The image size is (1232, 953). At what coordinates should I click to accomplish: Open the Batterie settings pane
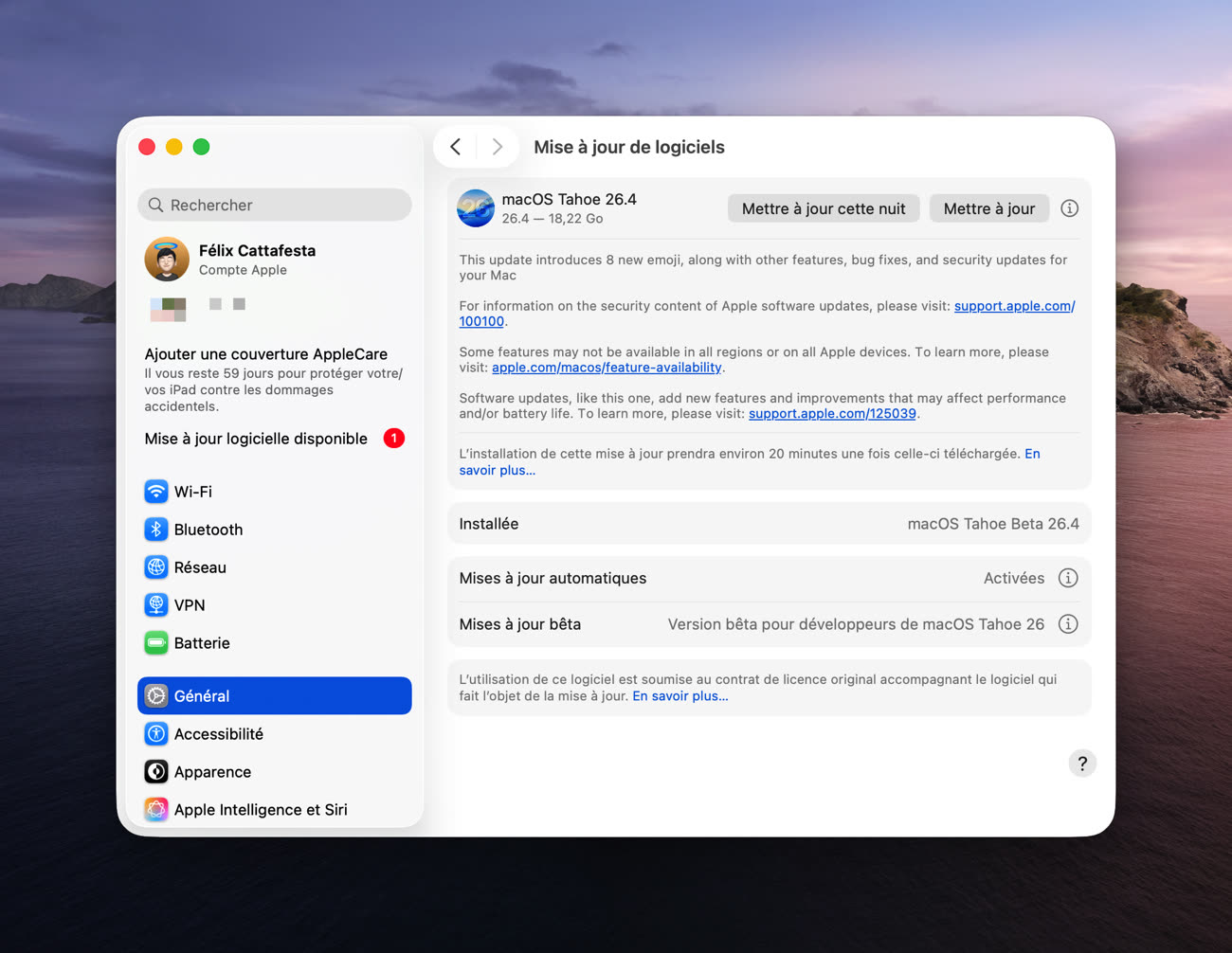(201, 643)
